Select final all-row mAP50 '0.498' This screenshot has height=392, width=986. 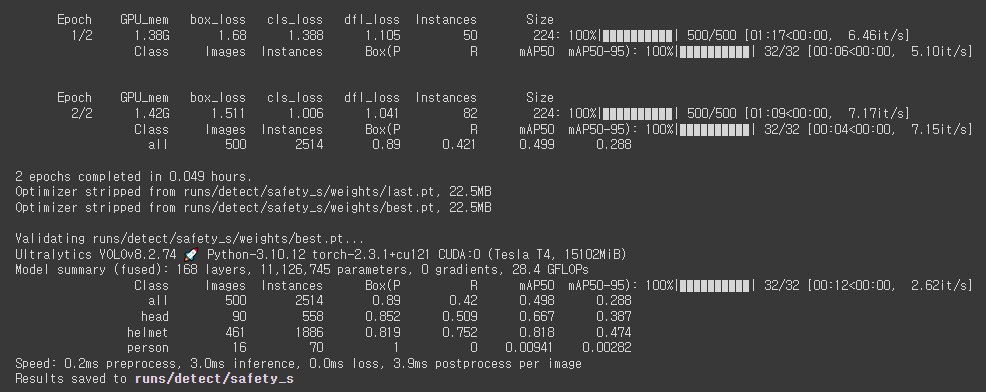coord(536,301)
